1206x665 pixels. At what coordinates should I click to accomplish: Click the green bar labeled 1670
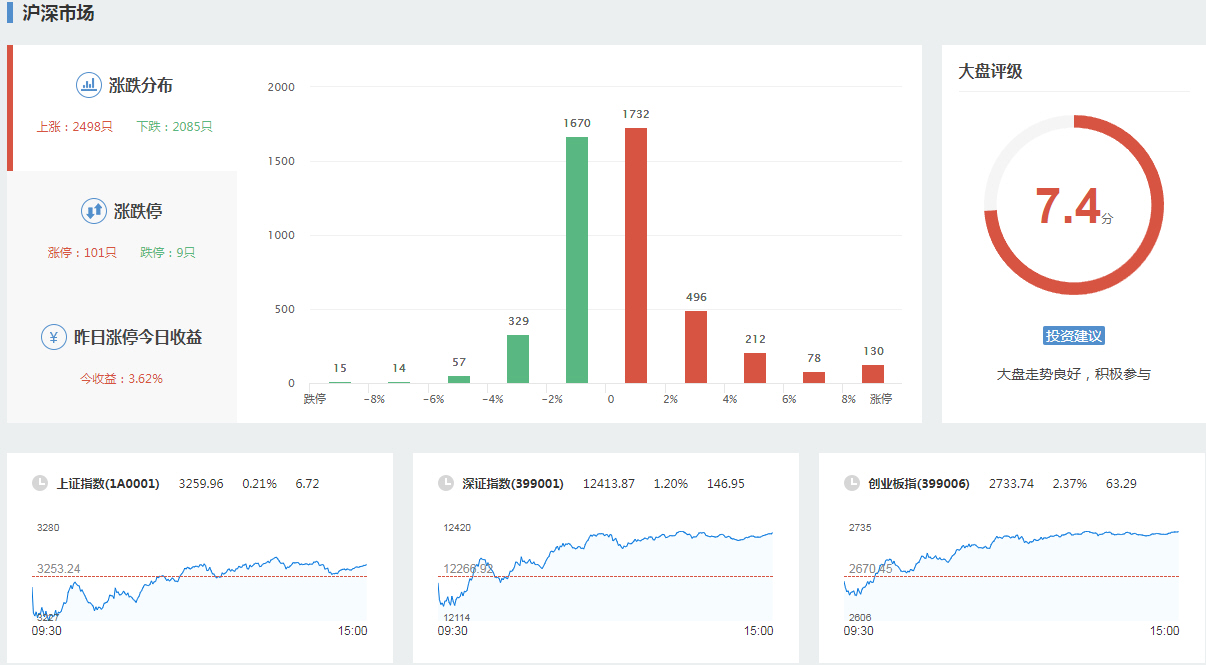pyautogui.click(x=577, y=260)
